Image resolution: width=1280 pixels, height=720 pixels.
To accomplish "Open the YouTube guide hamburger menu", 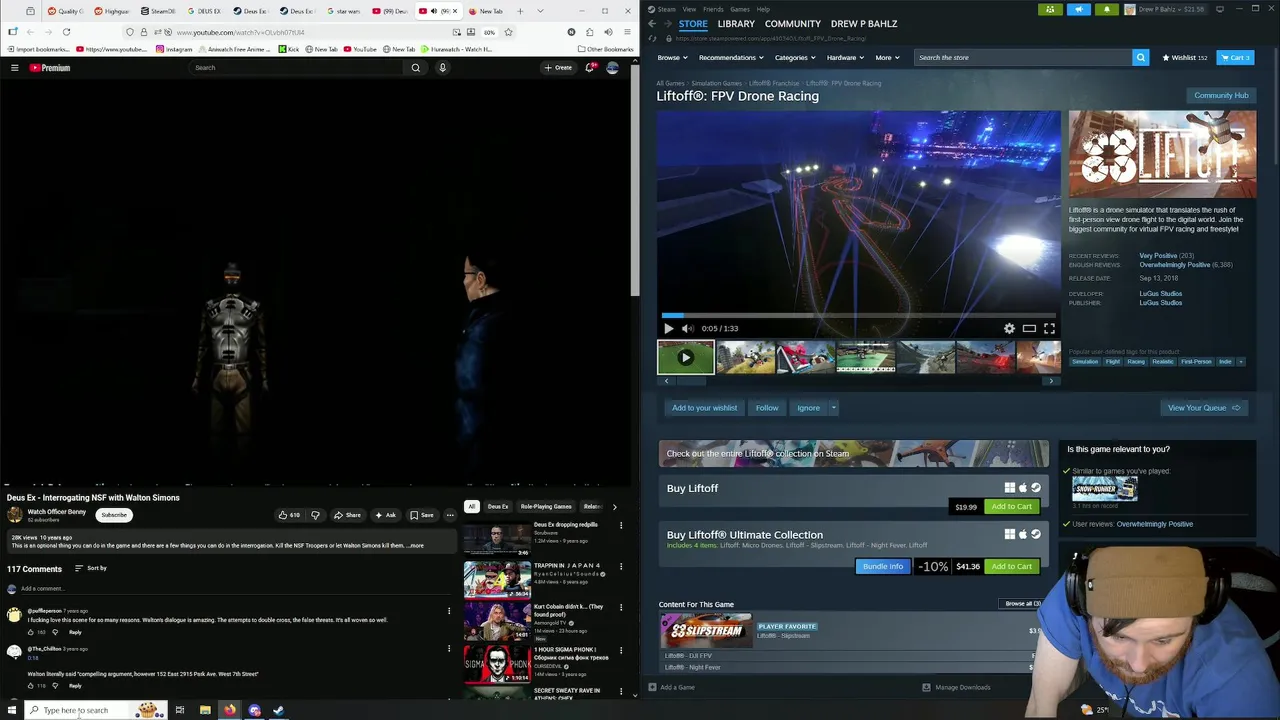I will point(15,68).
